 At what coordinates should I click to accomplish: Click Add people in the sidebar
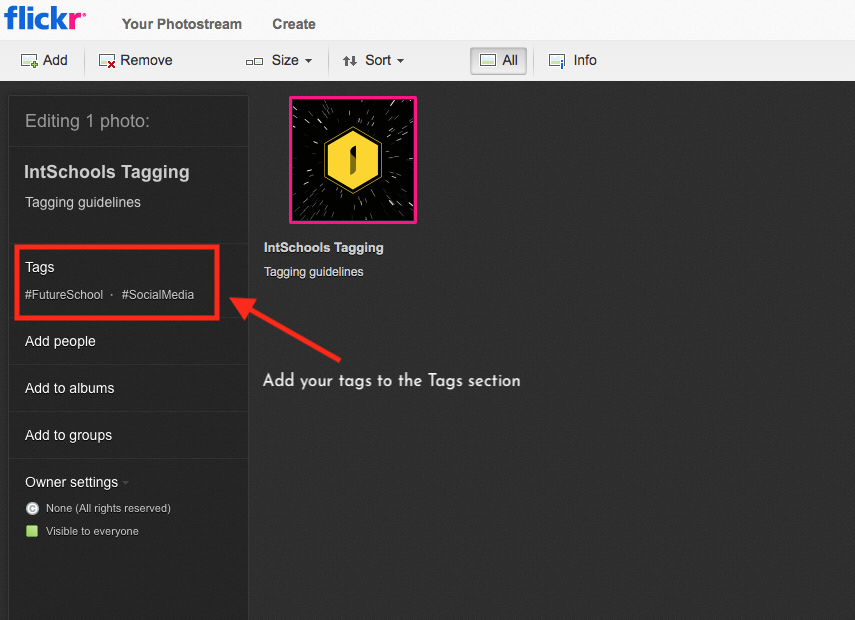[x=60, y=341]
